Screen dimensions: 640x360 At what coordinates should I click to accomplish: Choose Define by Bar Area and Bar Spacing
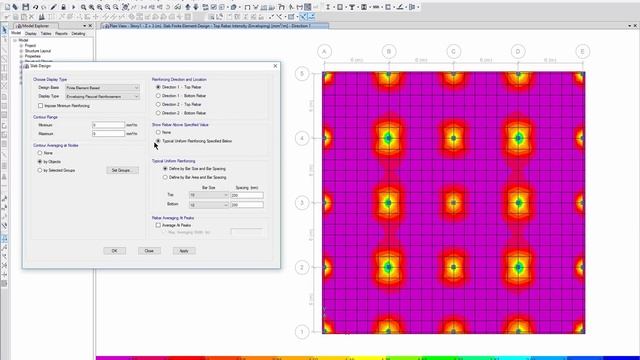pos(165,178)
